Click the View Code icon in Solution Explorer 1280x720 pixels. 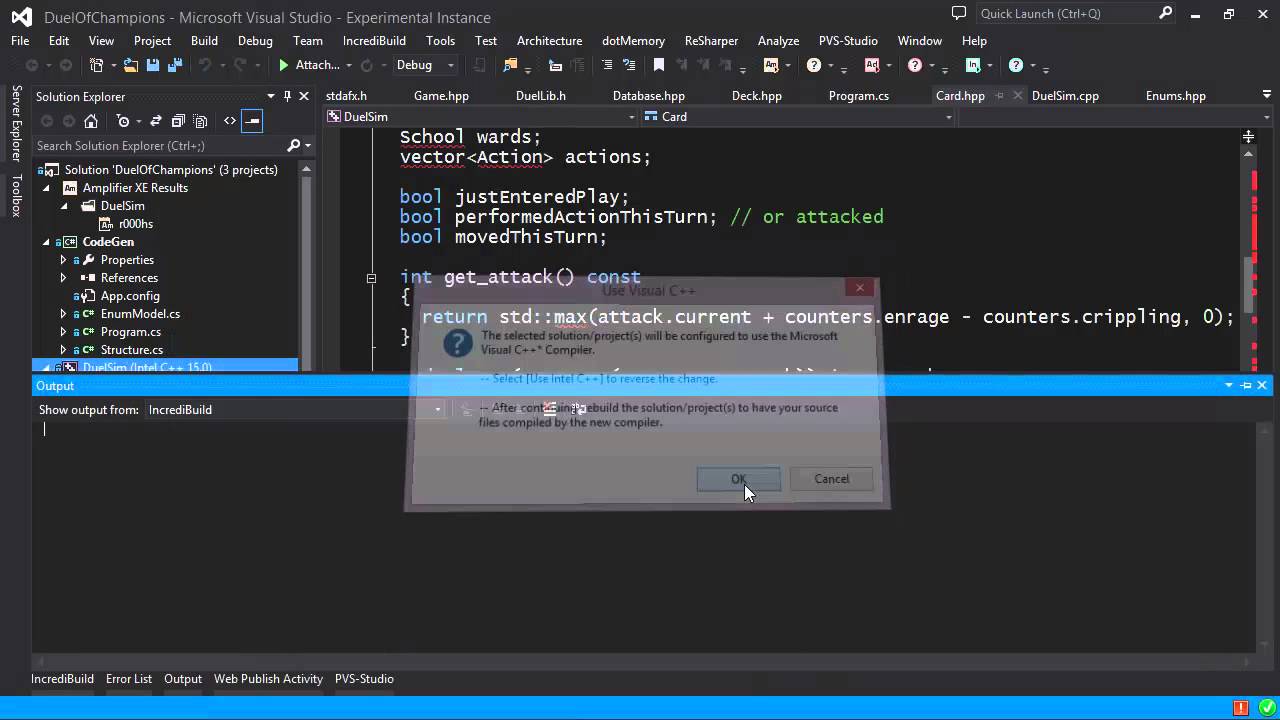pos(230,121)
